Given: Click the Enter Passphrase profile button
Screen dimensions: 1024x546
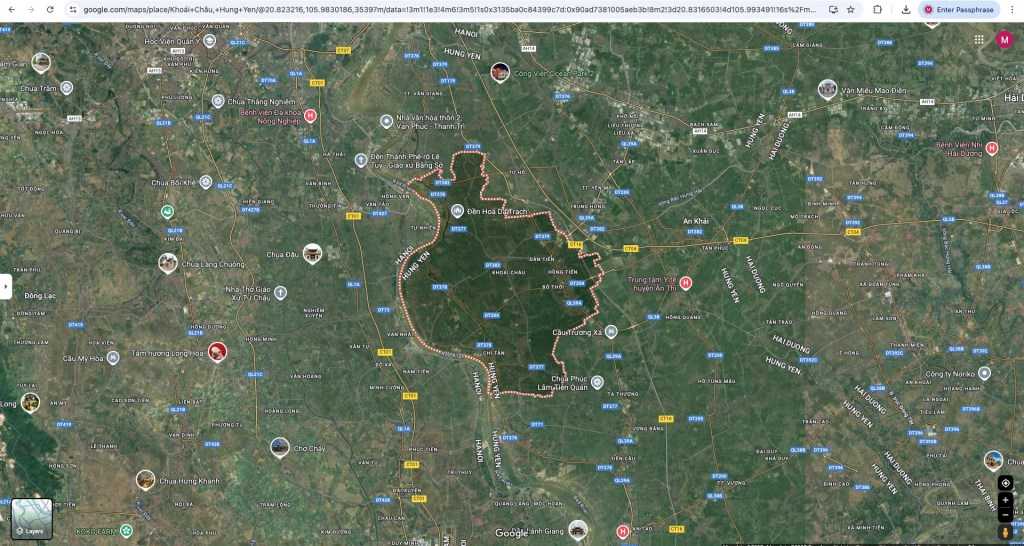Looking at the screenshot, I should coord(957,9).
